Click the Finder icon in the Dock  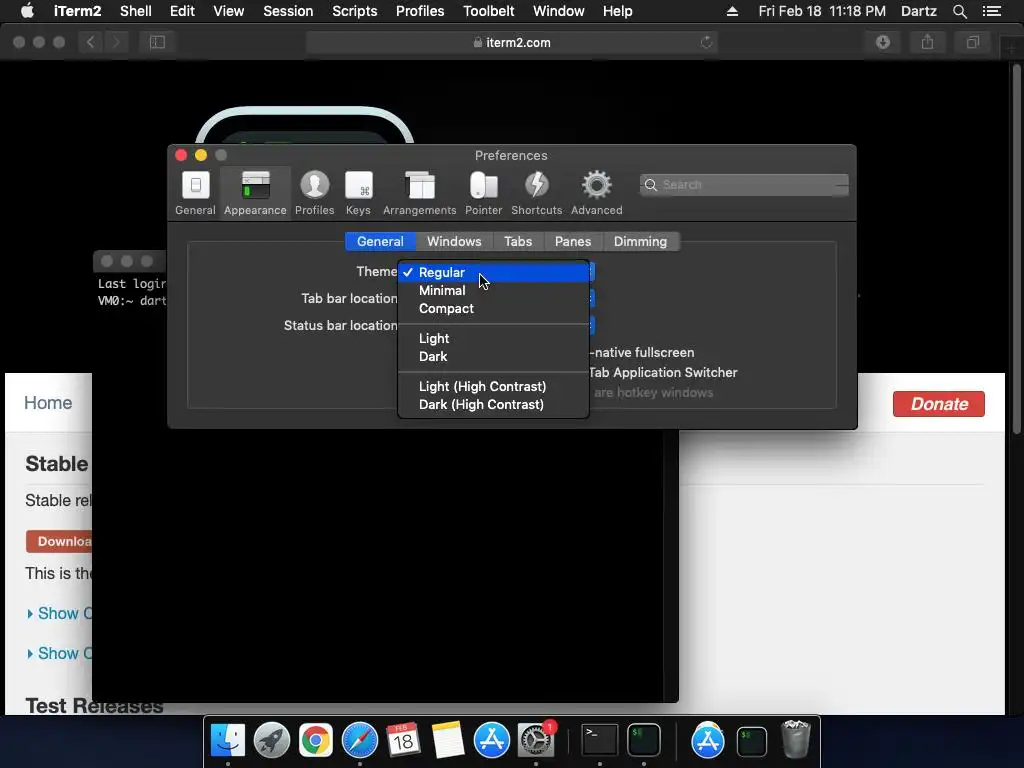[x=227, y=741]
